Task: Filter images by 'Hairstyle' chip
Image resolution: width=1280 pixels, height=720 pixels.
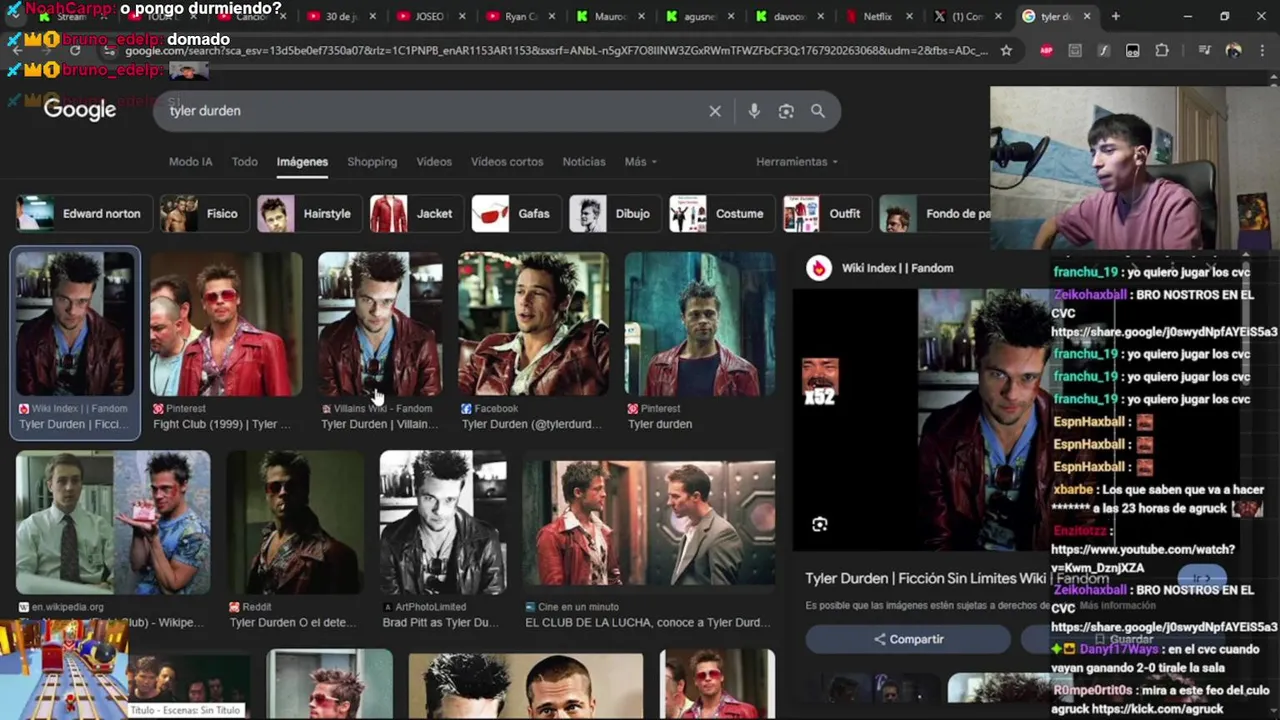Action: pyautogui.click(x=310, y=214)
